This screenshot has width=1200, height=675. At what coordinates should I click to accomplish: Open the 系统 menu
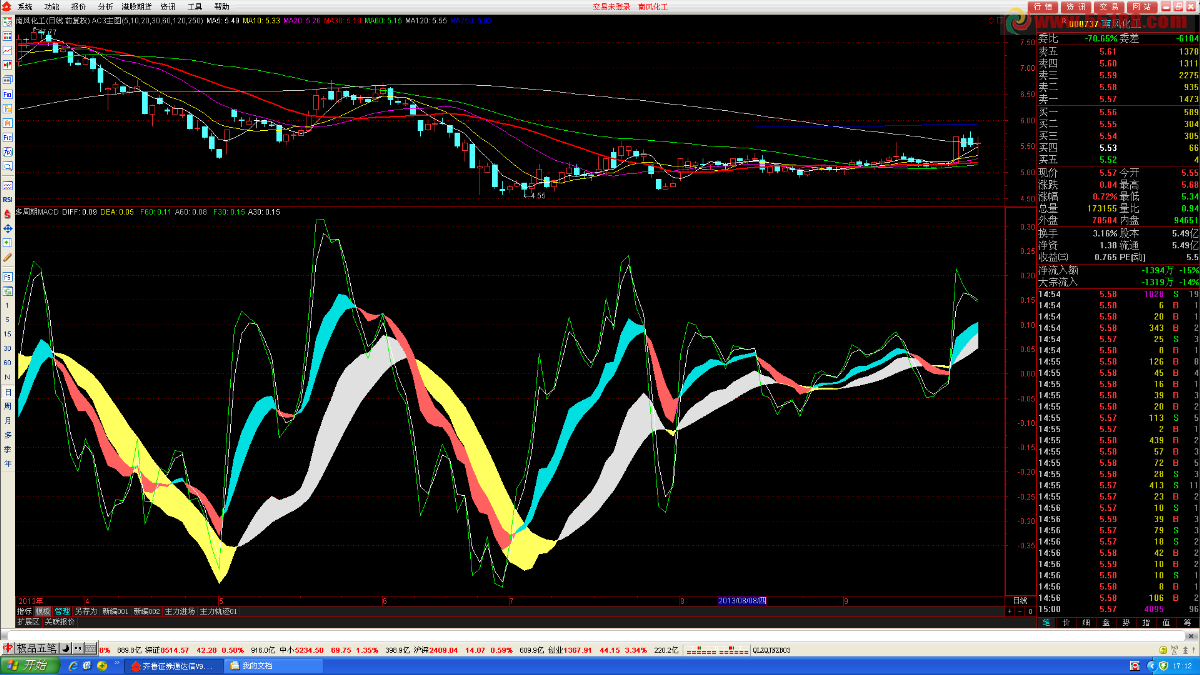point(25,6)
